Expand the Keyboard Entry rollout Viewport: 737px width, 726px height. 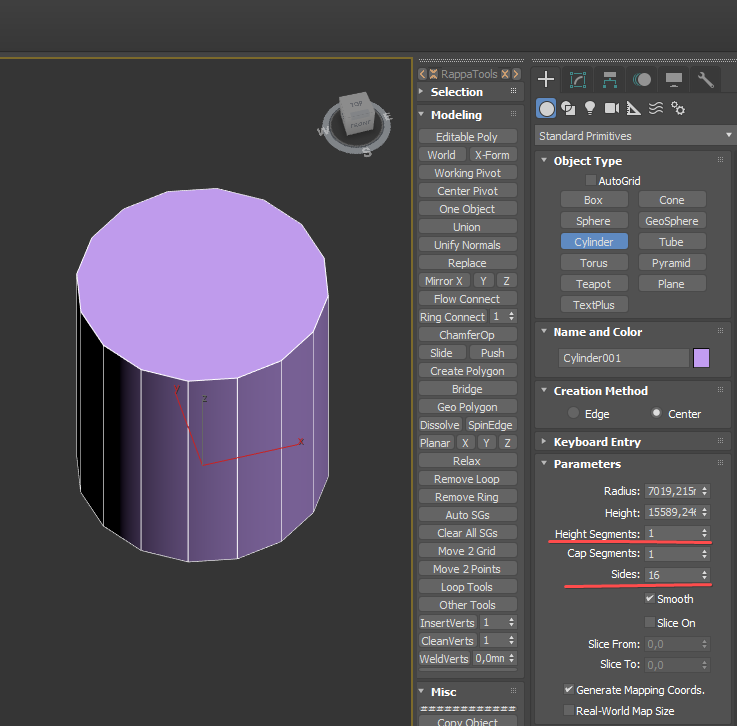(x=597, y=441)
